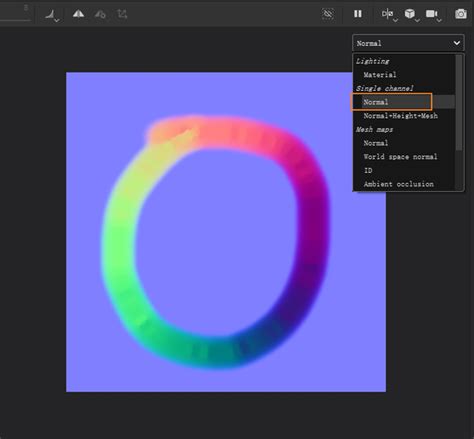Image resolution: width=474 pixels, height=439 pixels.
Task: Pause the viewport rendering
Action: 358,14
